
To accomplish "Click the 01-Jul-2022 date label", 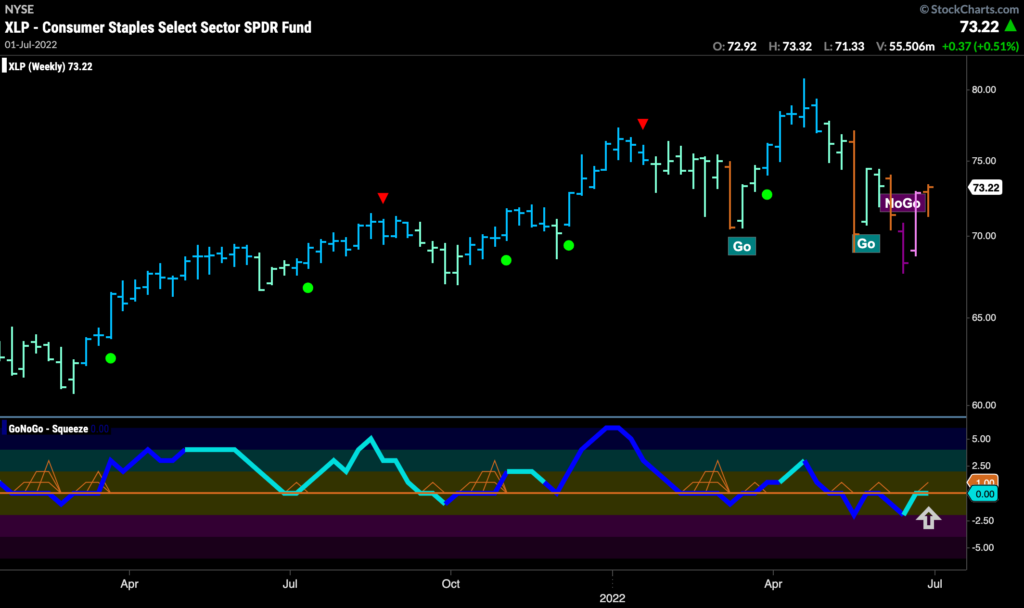I will click(x=31, y=44).
